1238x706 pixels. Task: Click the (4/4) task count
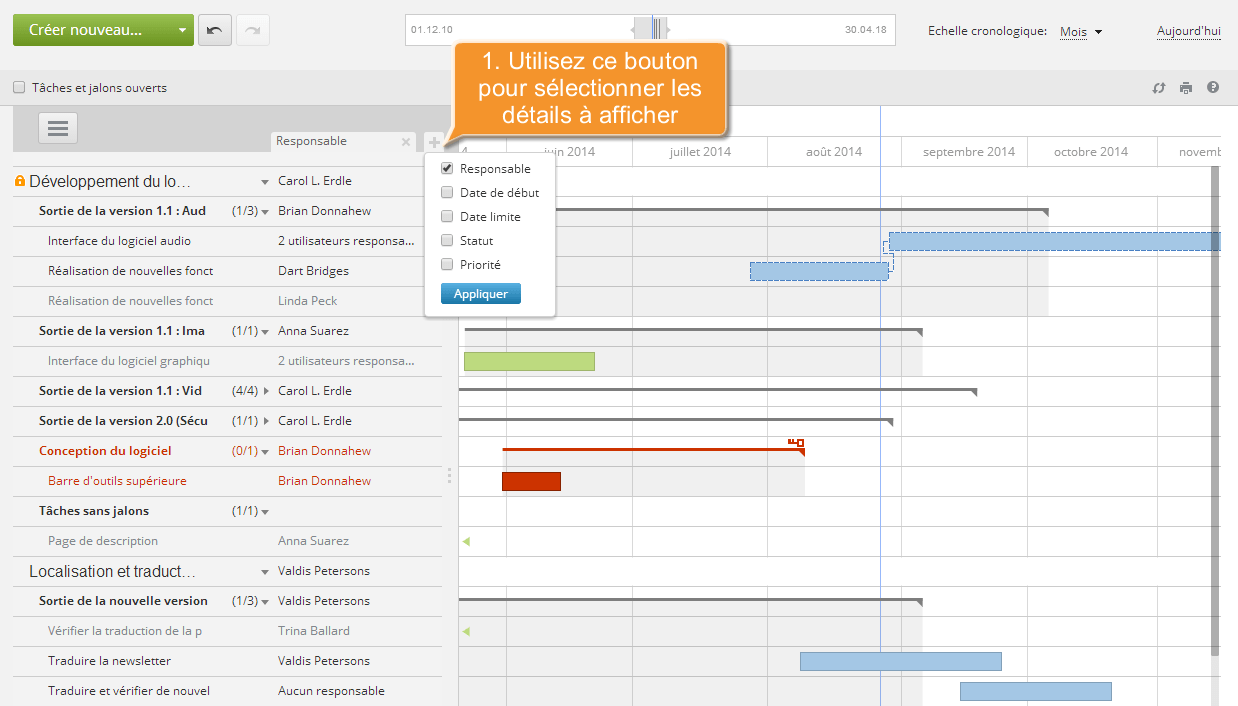coord(245,391)
